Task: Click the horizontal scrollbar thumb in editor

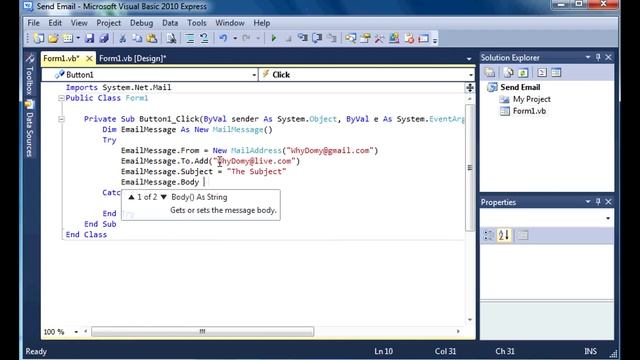Action: 202,331
